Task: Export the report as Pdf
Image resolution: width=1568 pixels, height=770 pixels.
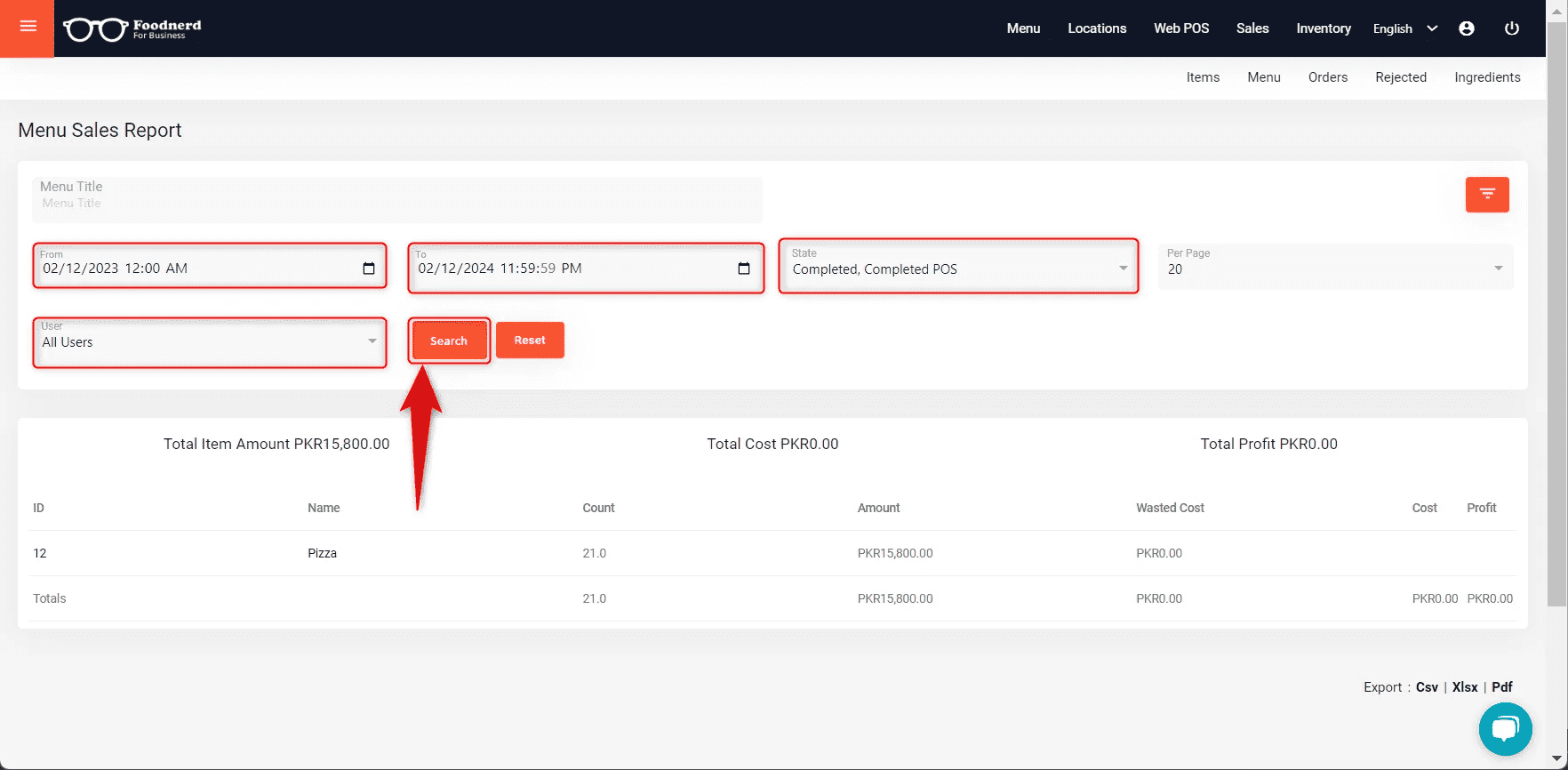Action: (1502, 687)
